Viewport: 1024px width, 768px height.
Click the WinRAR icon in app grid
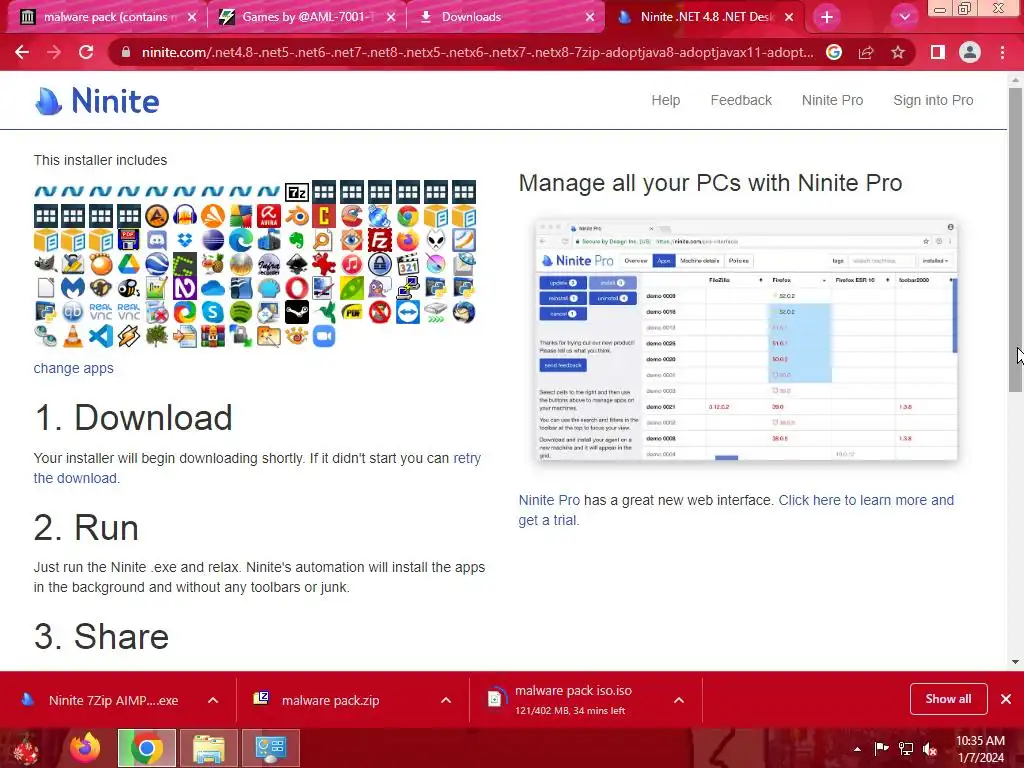pyautogui.click(x=213, y=336)
